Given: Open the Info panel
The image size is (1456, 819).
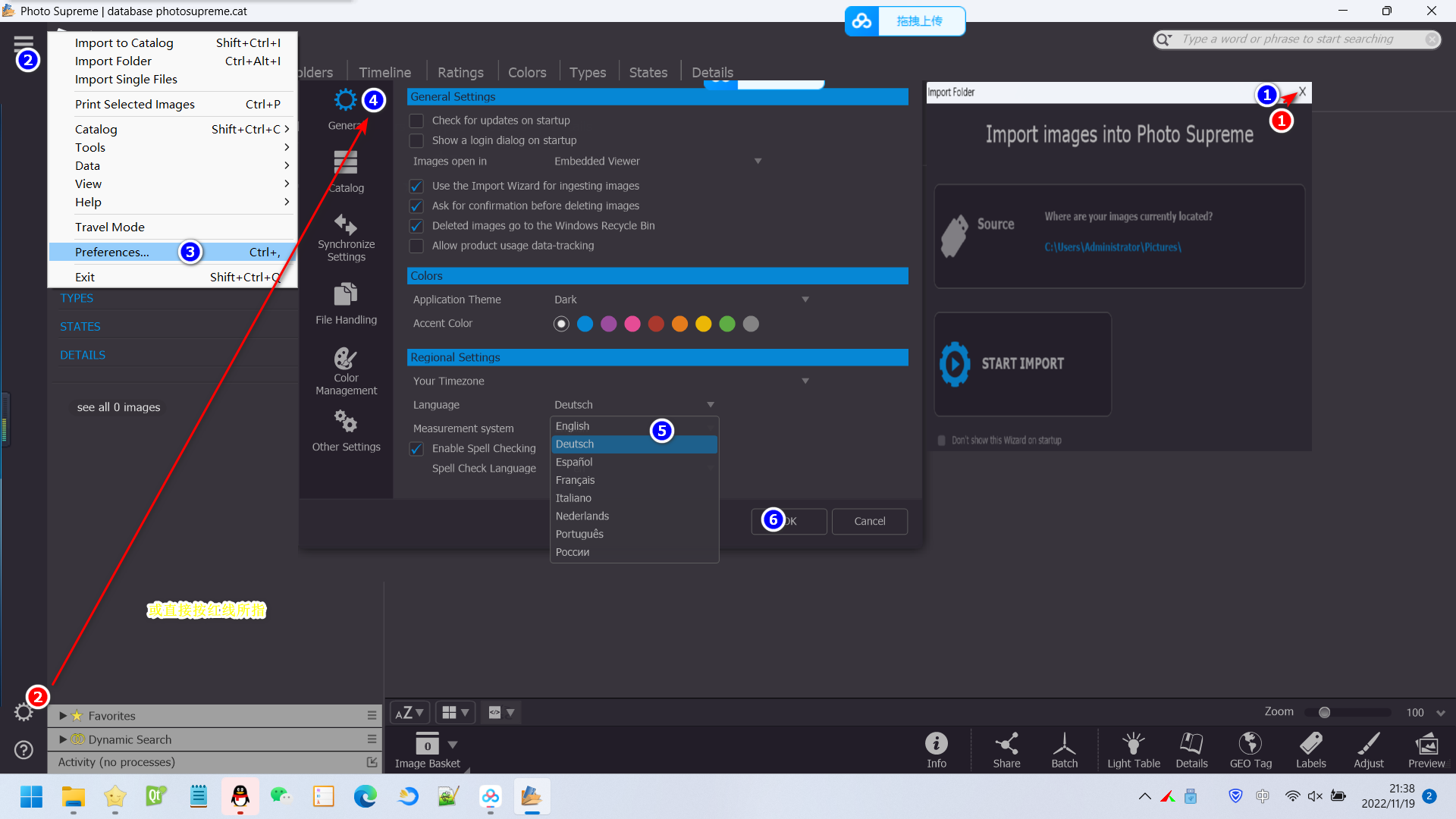Looking at the screenshot, I should point(937,750).
